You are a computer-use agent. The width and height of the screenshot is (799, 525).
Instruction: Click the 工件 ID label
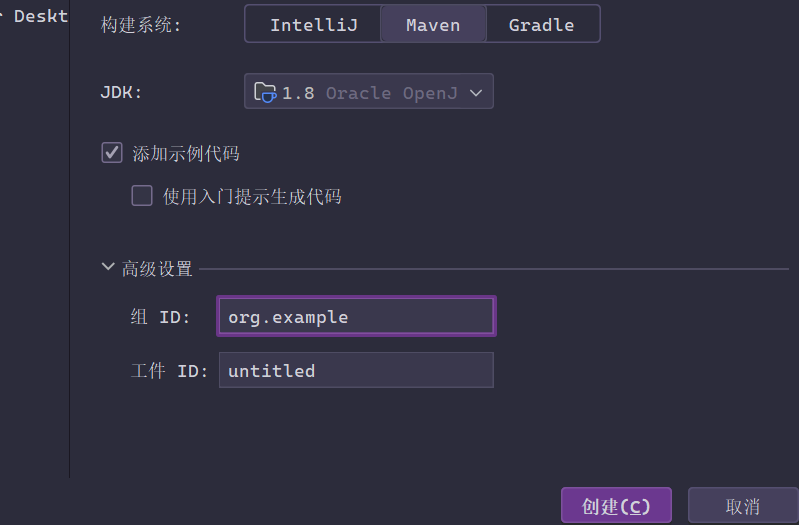pyautogui.click(x=167, y=371)
